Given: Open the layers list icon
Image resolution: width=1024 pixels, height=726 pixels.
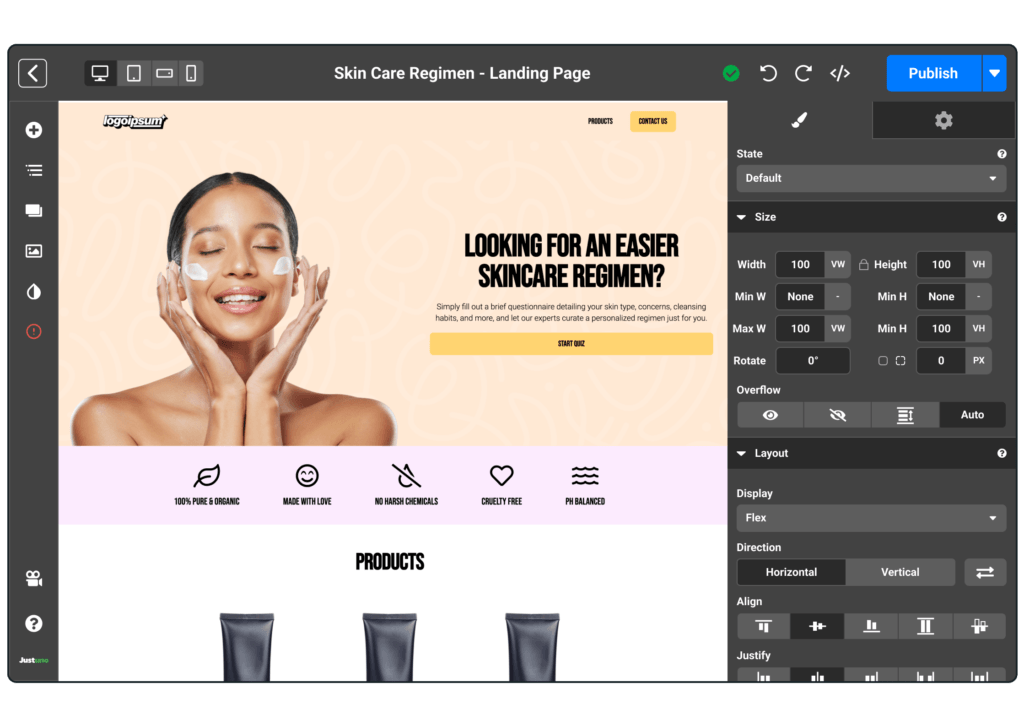Looking at the screenshot, I should [x=34, y=170].
